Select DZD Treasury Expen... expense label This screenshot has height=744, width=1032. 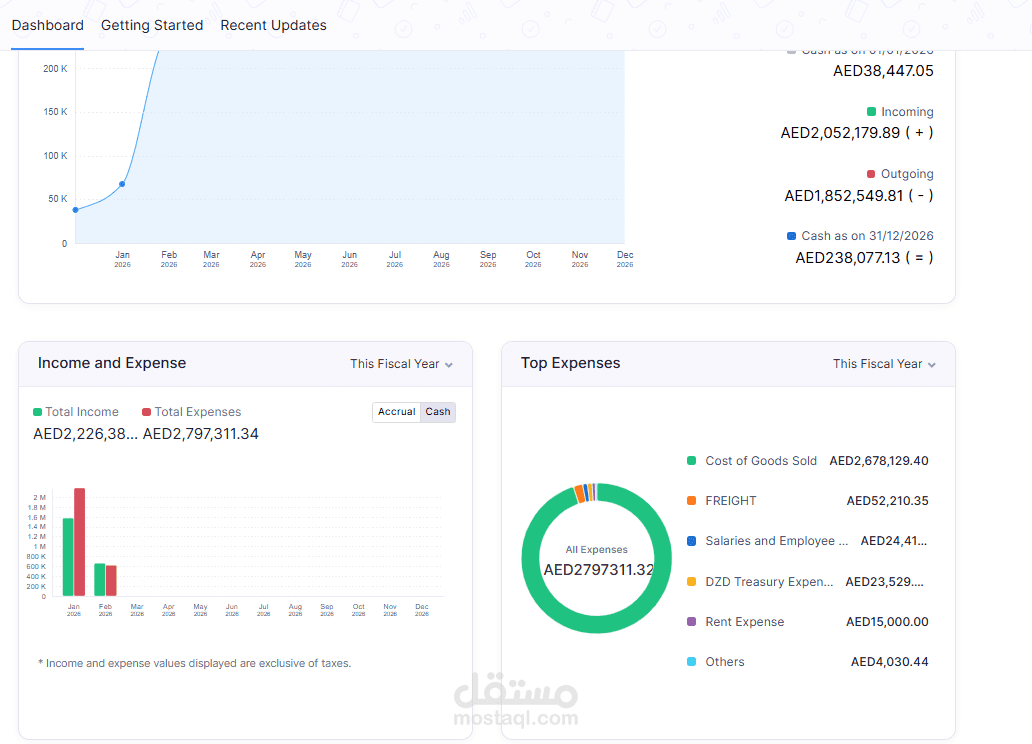click(x=769, y=581)
